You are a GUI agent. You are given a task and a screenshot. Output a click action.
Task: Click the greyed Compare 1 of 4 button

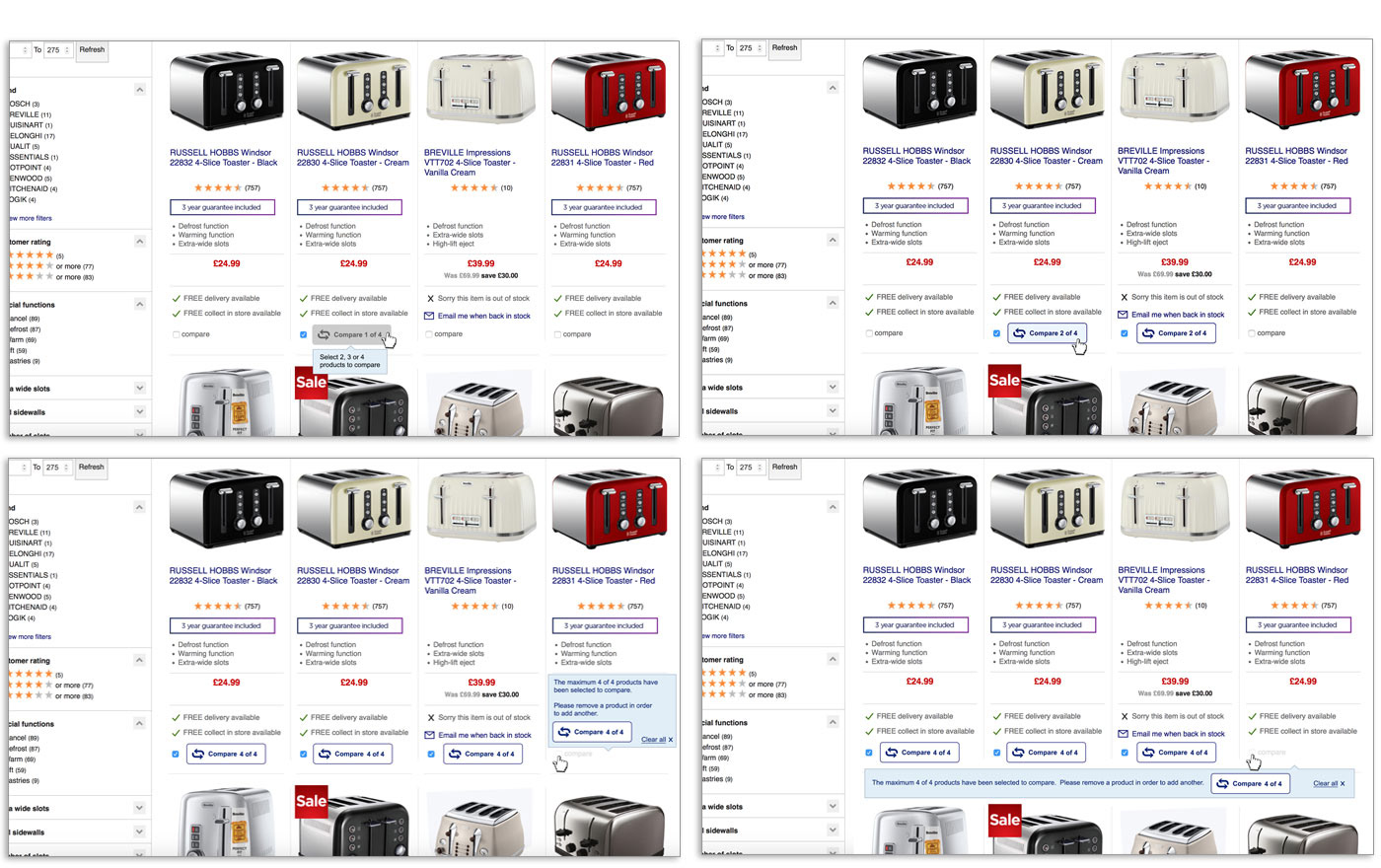coord(351,334)
